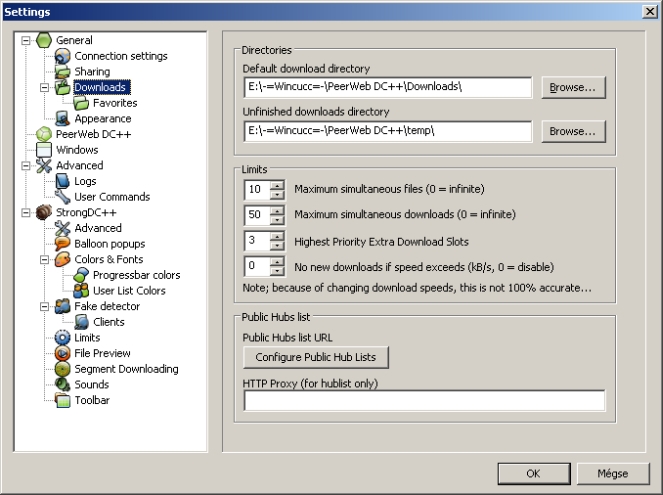Image resolution: width=663 pixels, height=495 pixels.
Task: Collapse the StrongDC++ tree node
Action: click(x=26, y=212)
